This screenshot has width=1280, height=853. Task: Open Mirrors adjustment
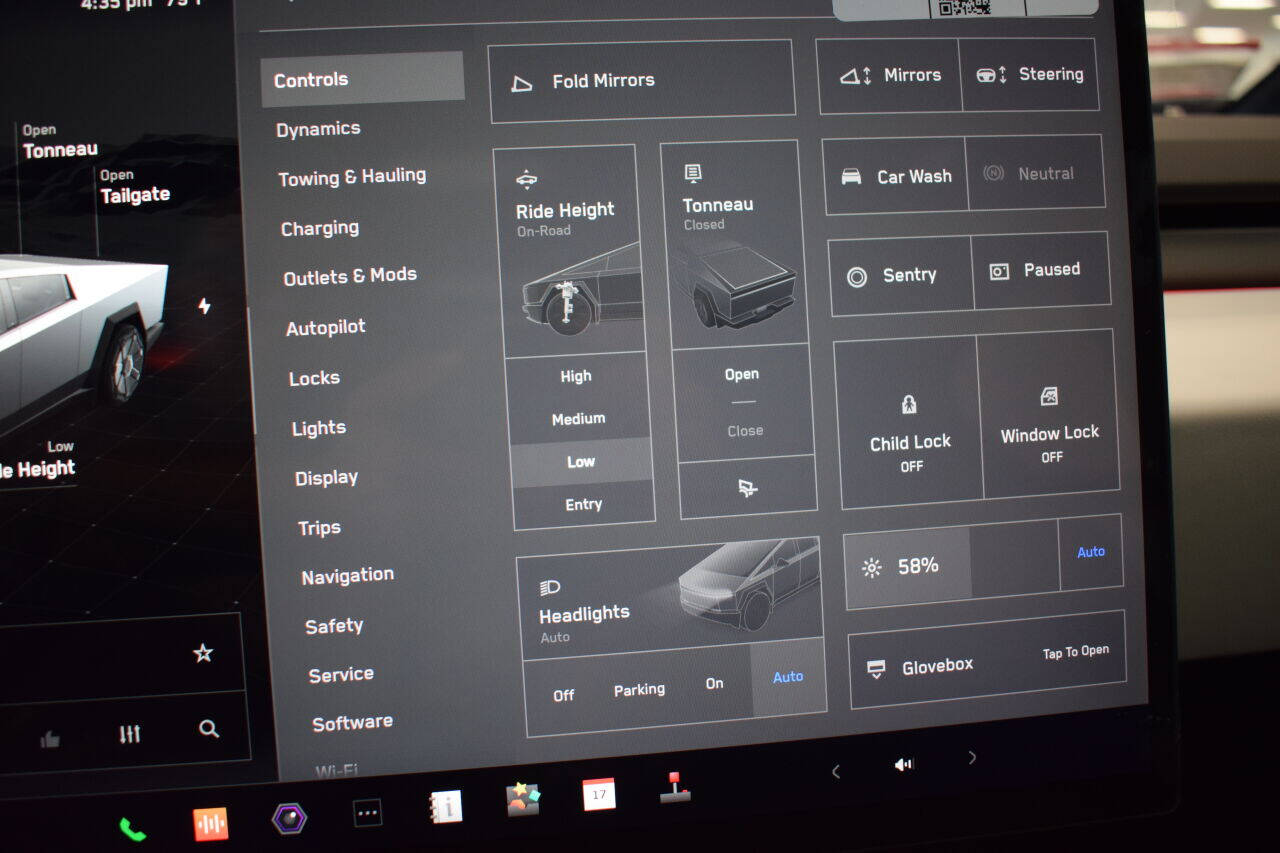[x=889, y=75]
